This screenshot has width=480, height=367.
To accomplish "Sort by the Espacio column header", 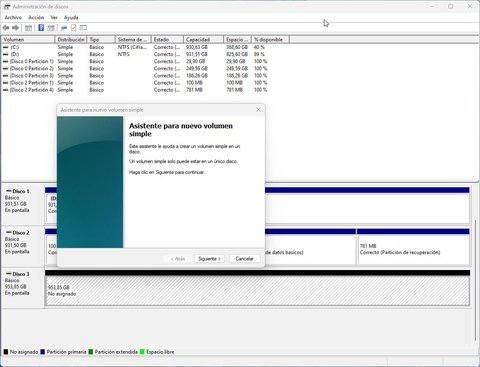I will click(x=237, y=40).
